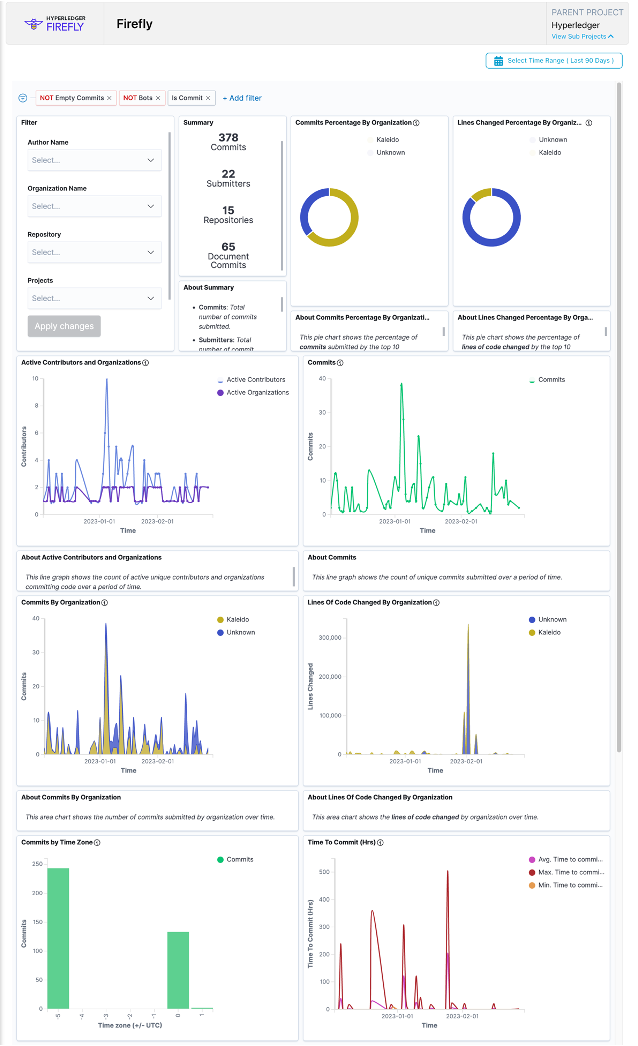Show info for Lines Changed Percentage chart
Image resolution: width=638 pixels, height=1046 pixels.
tap(589, 123)
